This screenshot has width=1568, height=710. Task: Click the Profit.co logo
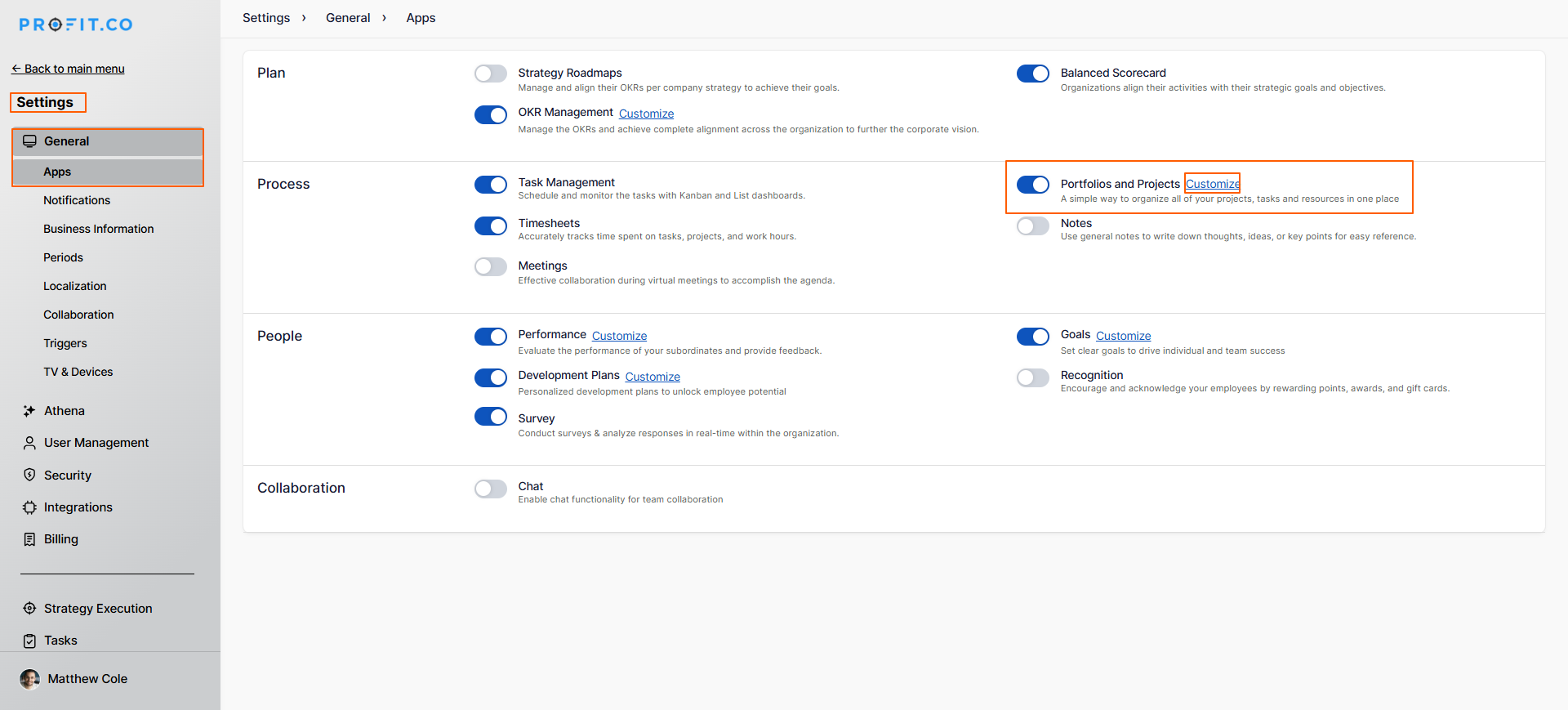click(x=76, y=25)
